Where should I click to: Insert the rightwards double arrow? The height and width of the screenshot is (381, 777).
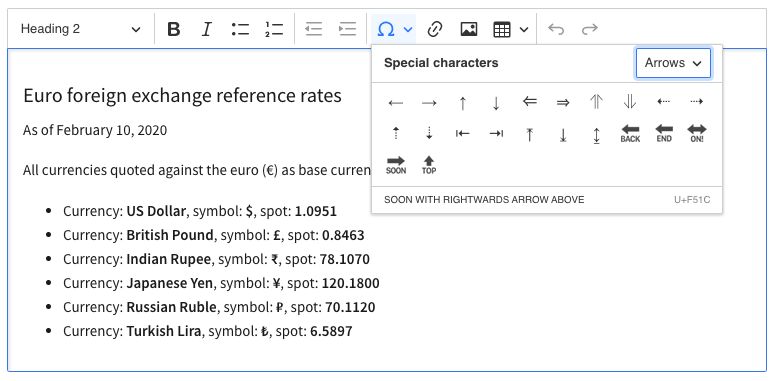pyautogui.click(x=563, y=102)
